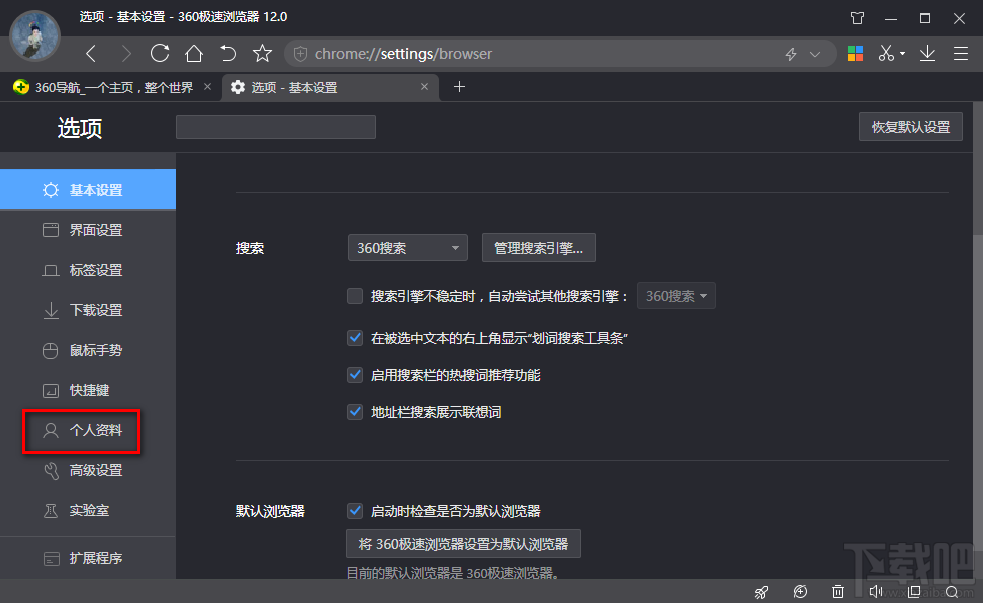The image size is (983, 603).
Task: Click the scissors screenshot tool
Action: pos(886,54)
